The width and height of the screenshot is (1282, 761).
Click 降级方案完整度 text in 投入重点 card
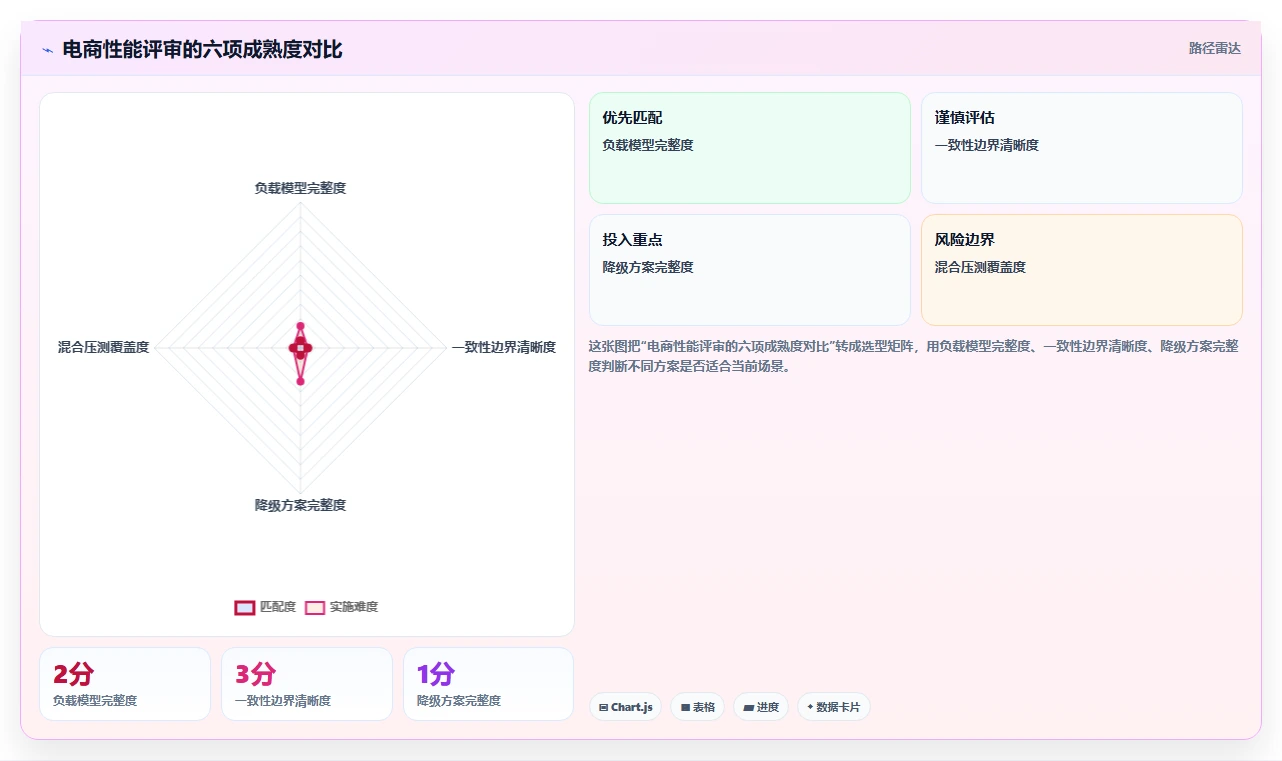point(648,267)
